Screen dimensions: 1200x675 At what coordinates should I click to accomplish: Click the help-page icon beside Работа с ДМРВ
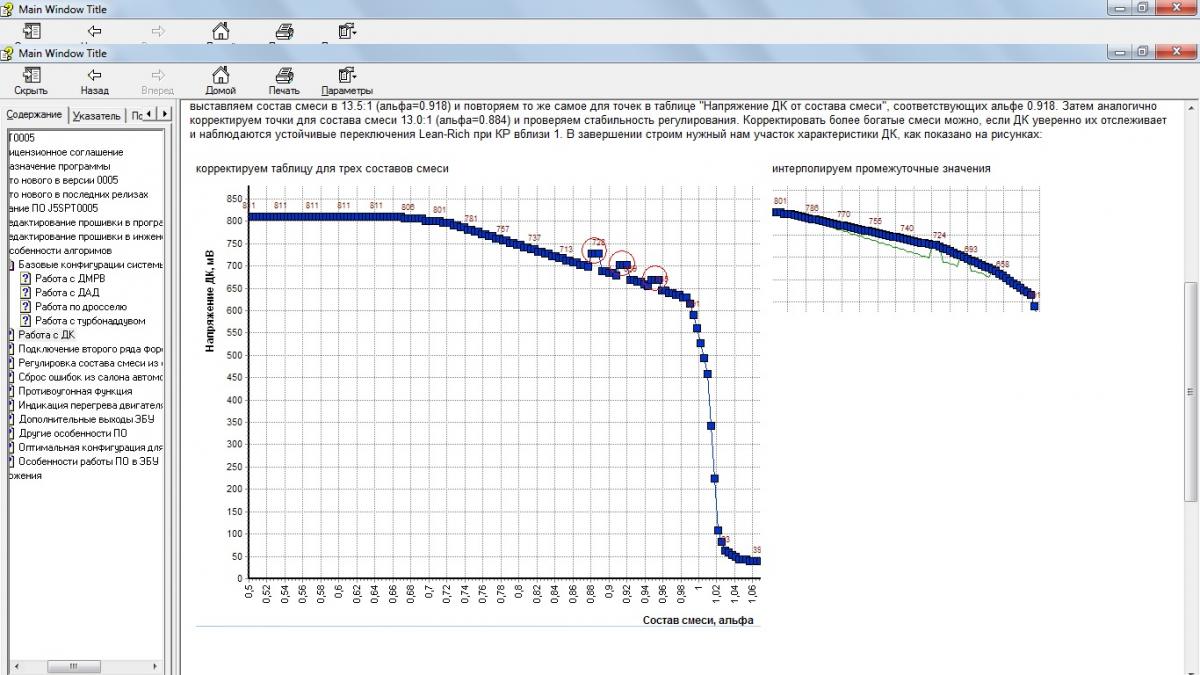(x=26, y=279)
